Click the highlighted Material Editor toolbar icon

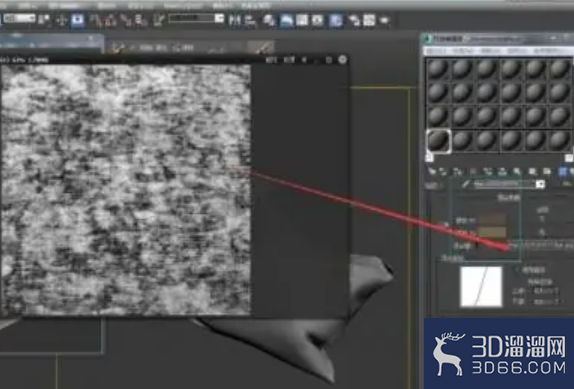(335, 20)
